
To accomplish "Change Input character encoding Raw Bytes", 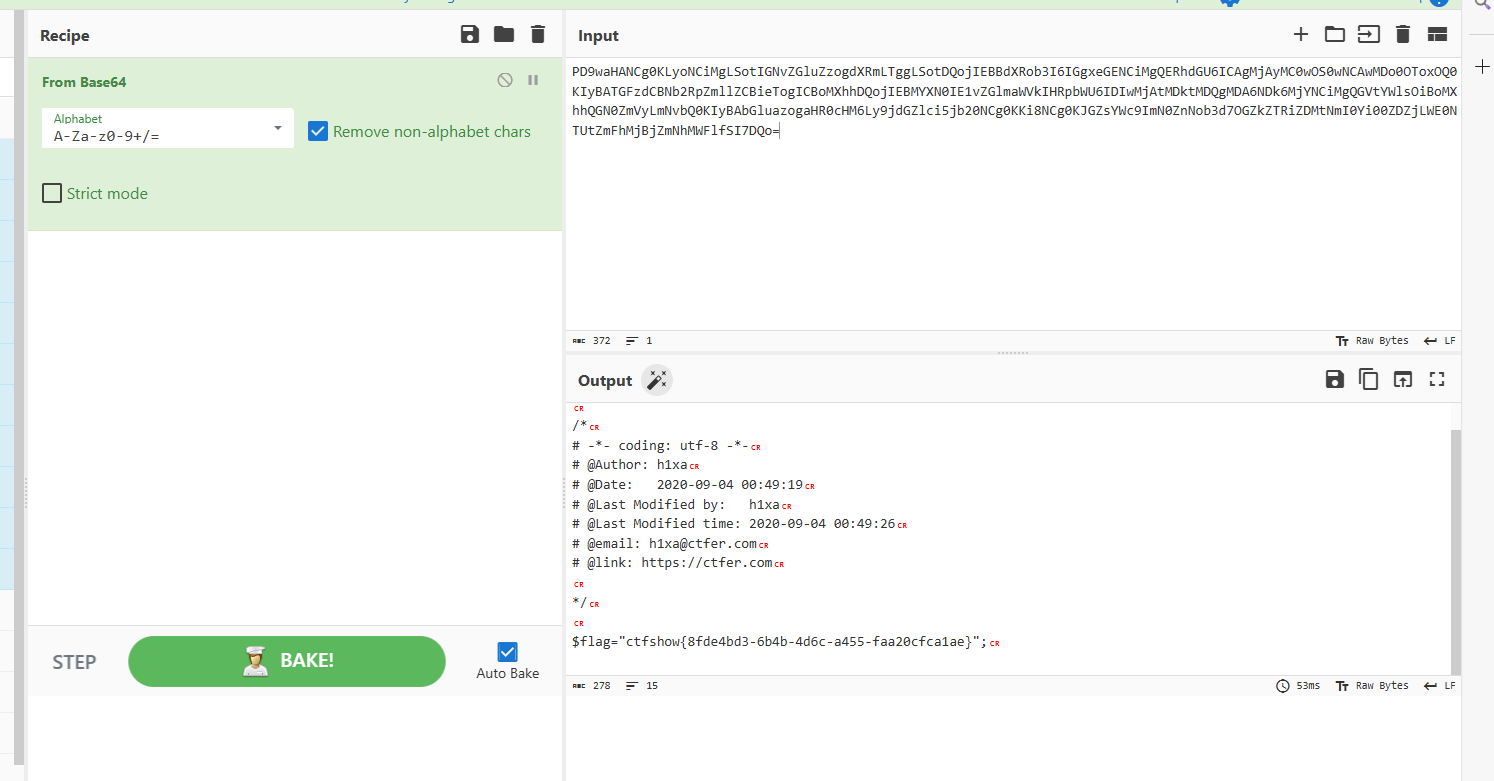I will point(1372,341).
